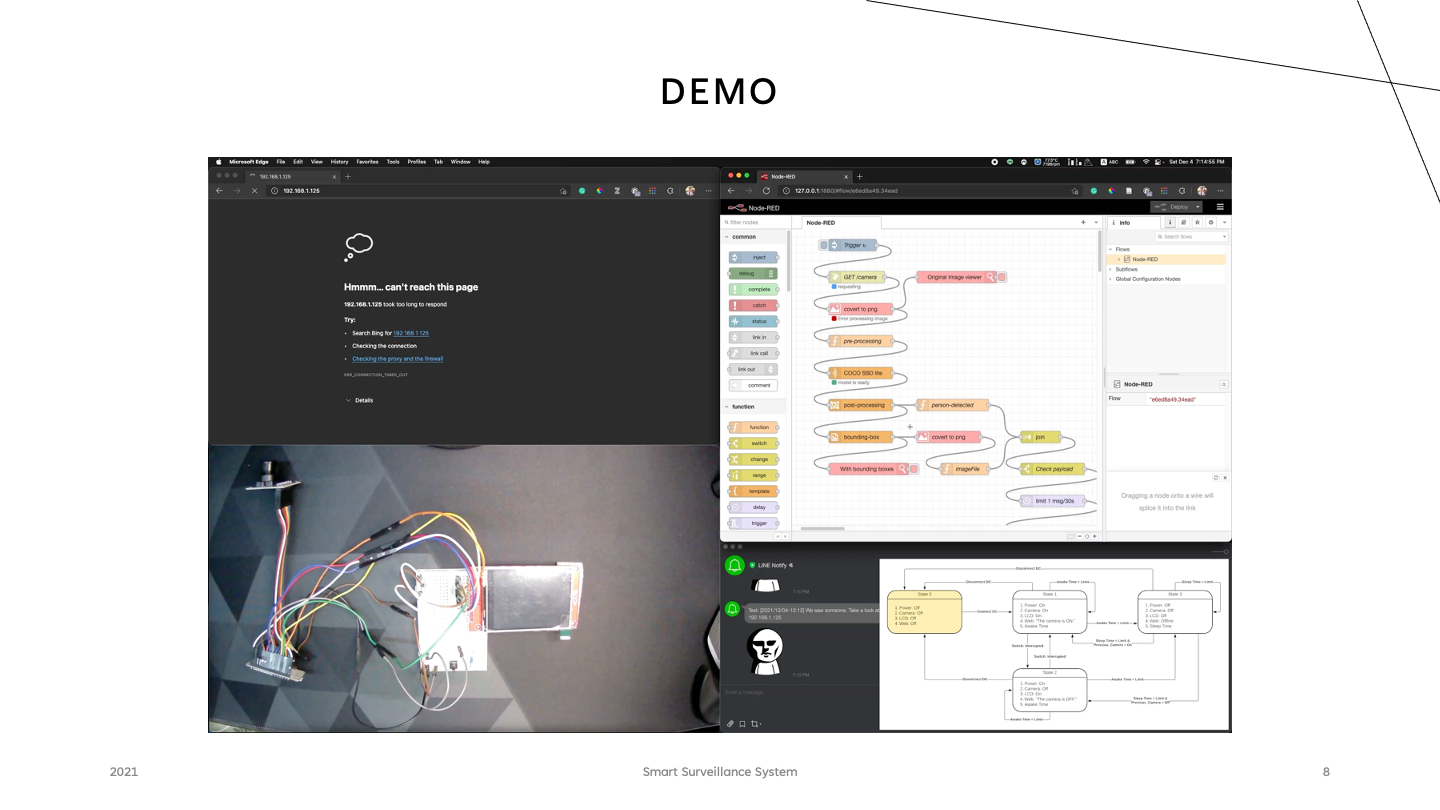The height and width of the screenshot is (810, 1440).
Task: Choose the delay node in the function palette
Action: tap(754, 507)
